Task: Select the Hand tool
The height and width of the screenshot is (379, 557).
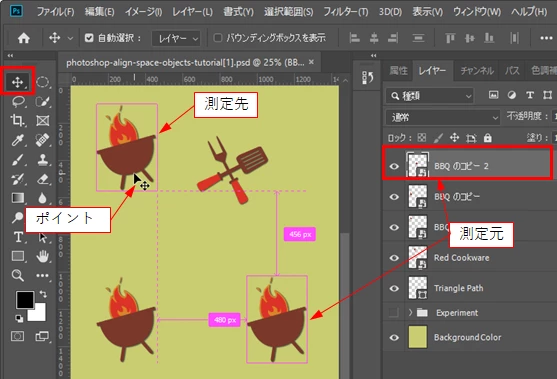Action: click(43, 256)
